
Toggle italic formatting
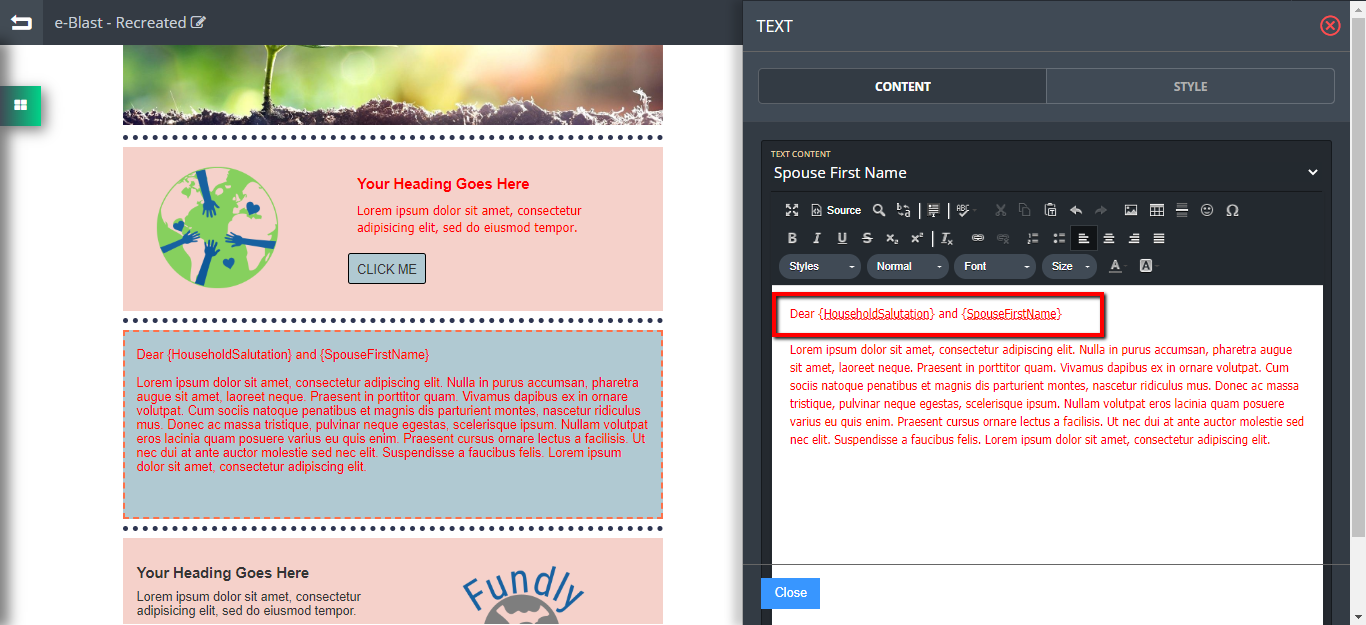[x=817, y=238]
